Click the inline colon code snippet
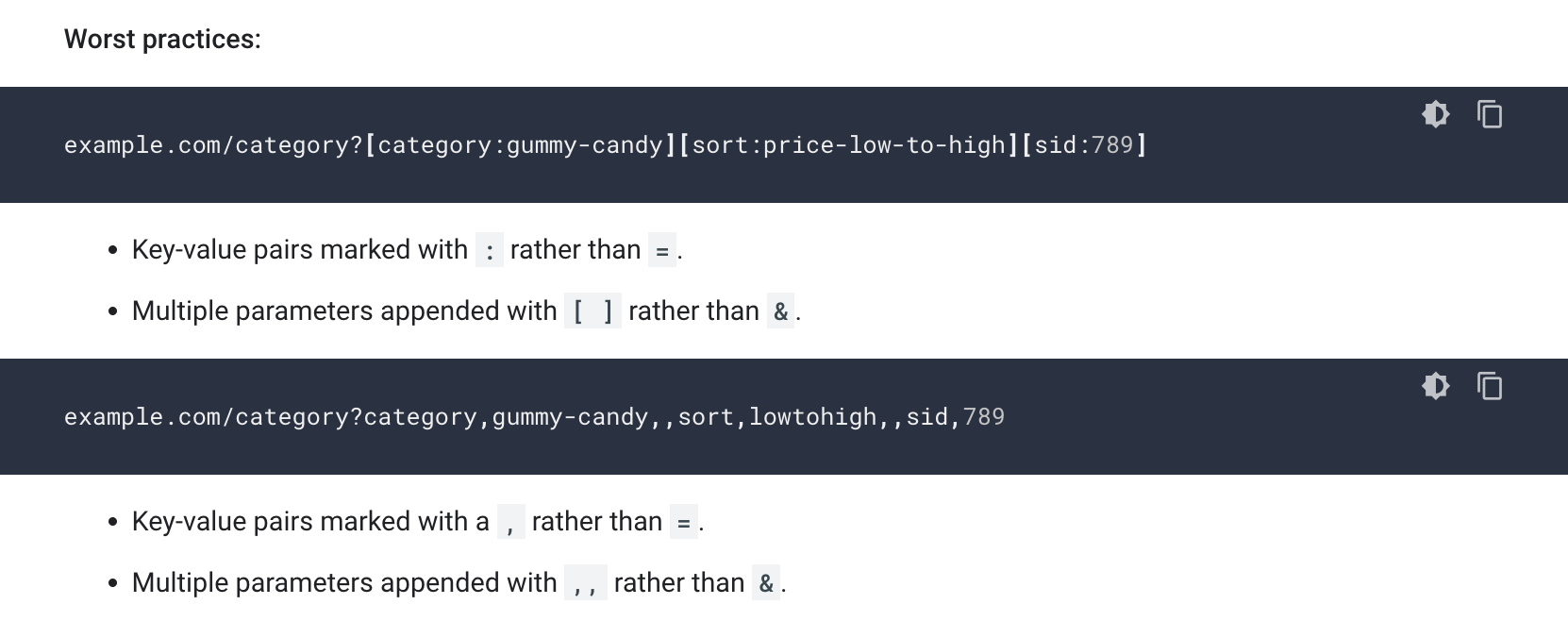This screenshot has height=638, width=1568. (489, 250)
